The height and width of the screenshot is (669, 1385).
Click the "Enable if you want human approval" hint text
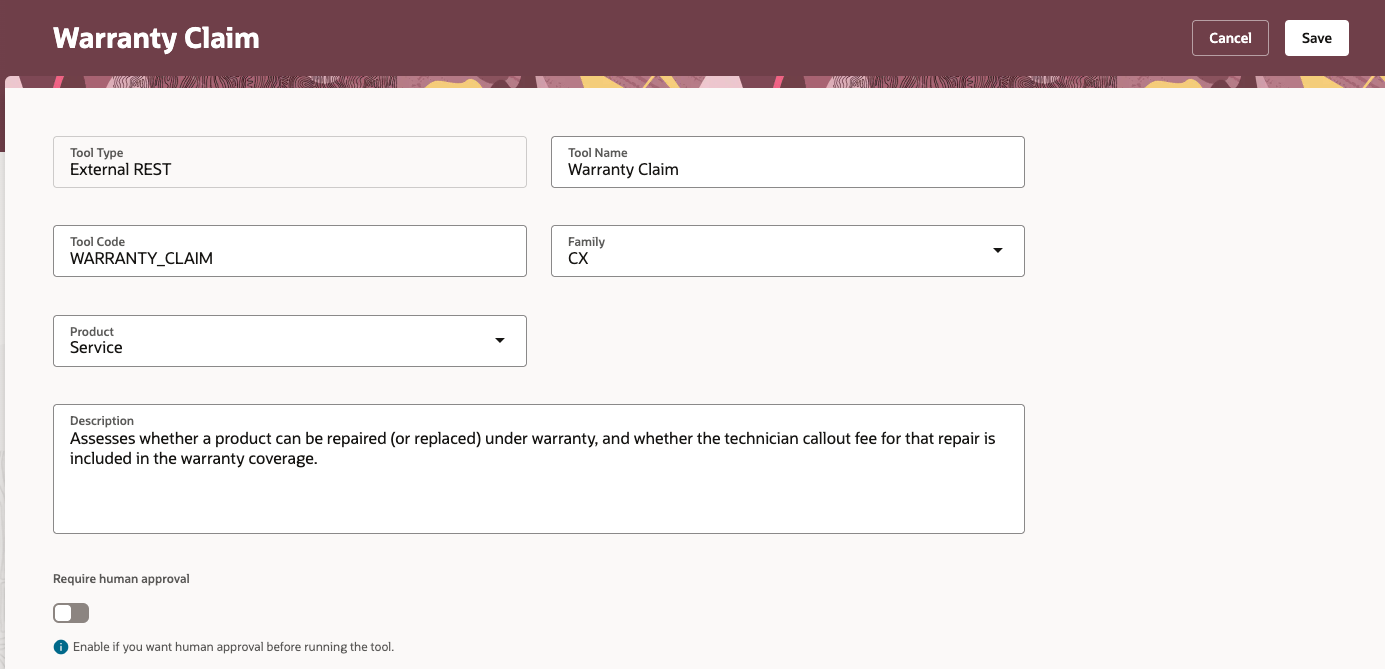(233, 647)
